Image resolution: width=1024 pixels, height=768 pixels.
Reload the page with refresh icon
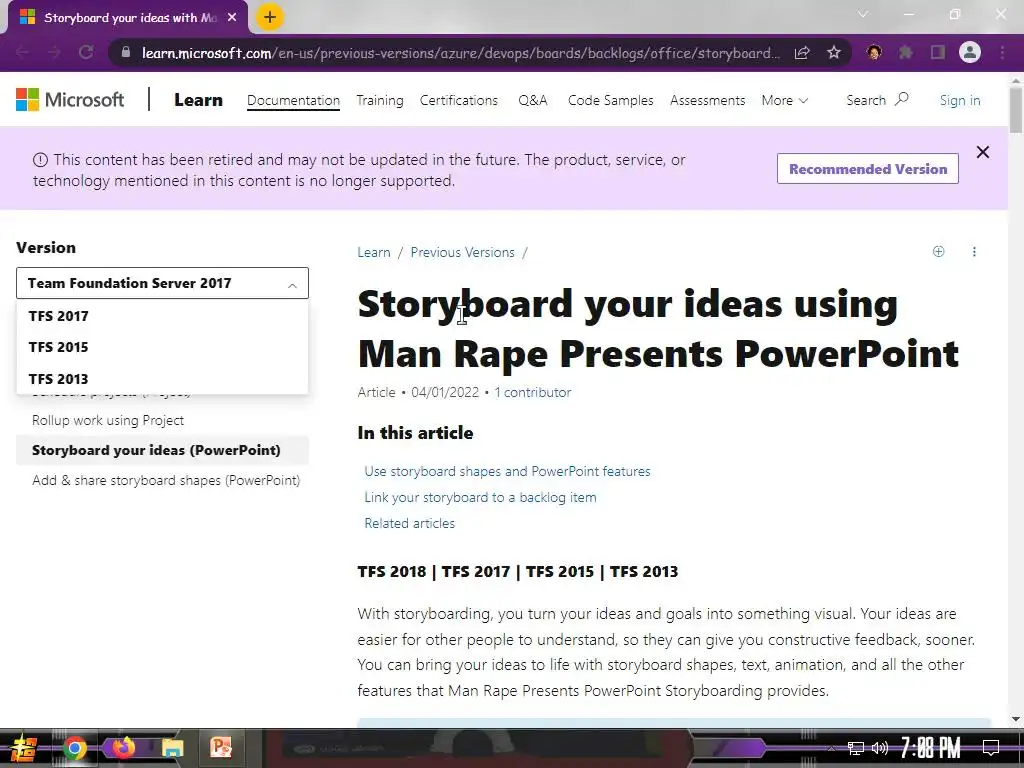coord(86,52)
